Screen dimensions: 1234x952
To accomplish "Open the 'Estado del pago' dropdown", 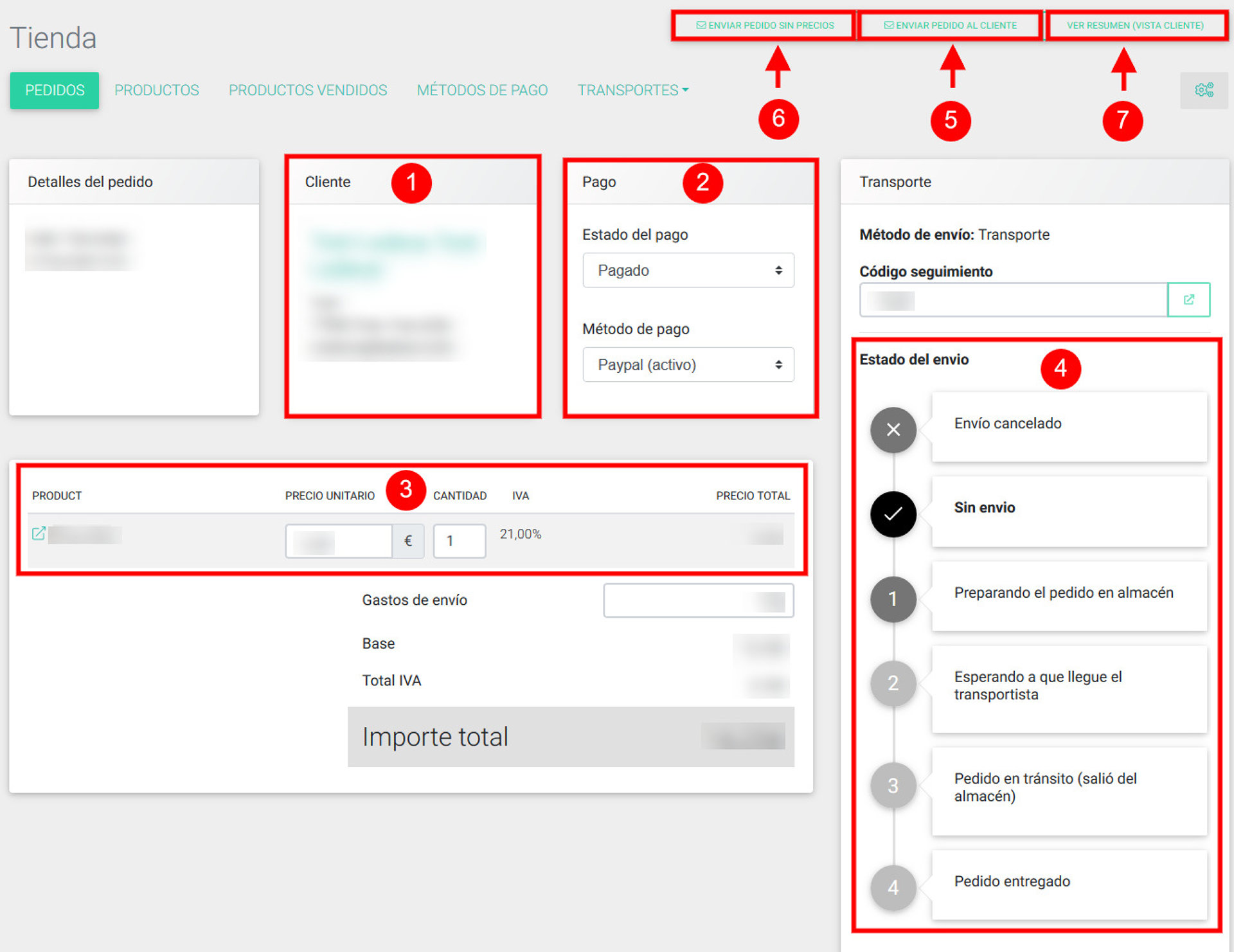I will (x=688, y=270).
